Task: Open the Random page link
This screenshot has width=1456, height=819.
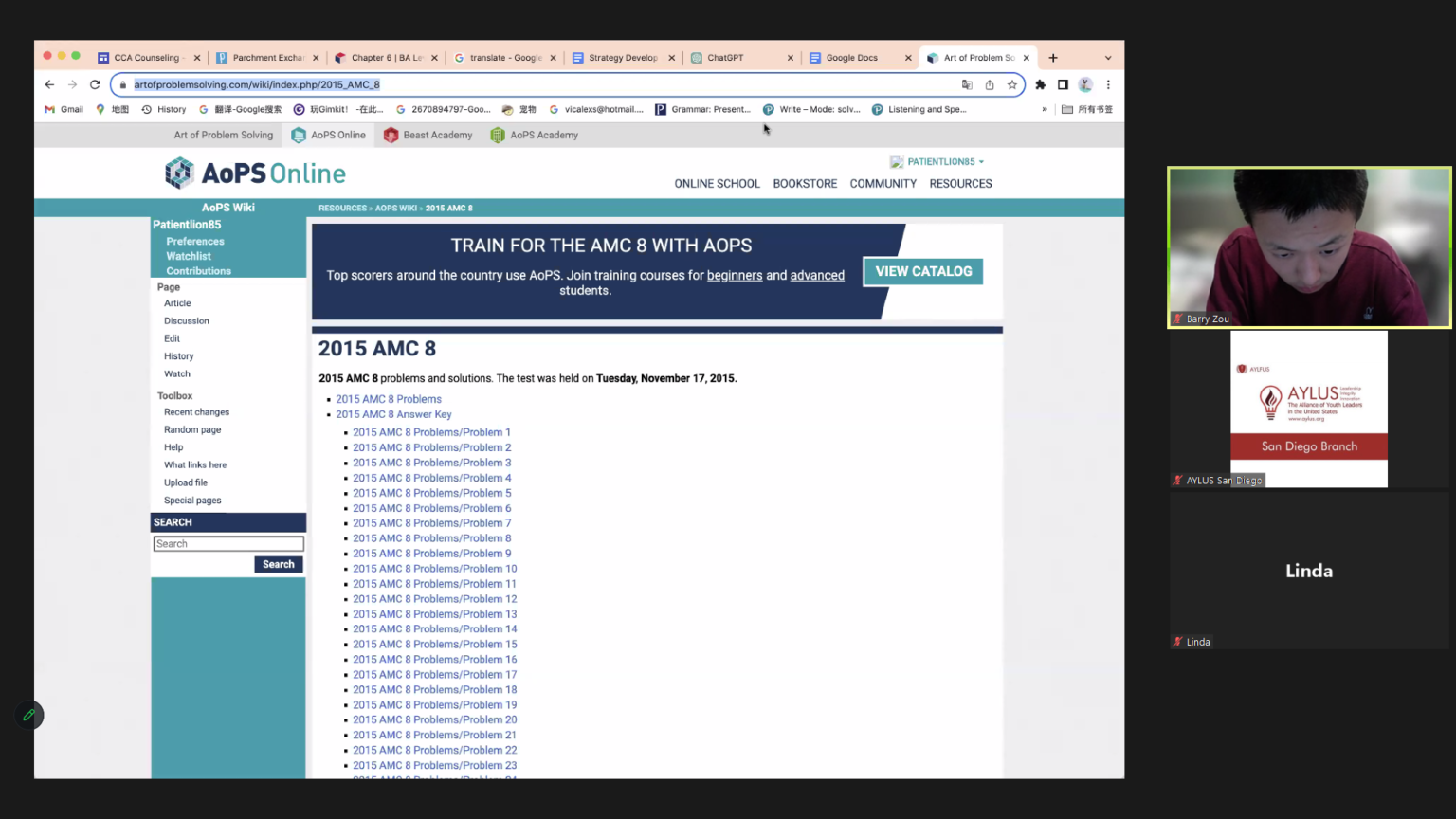Action: tap(192, 430)
